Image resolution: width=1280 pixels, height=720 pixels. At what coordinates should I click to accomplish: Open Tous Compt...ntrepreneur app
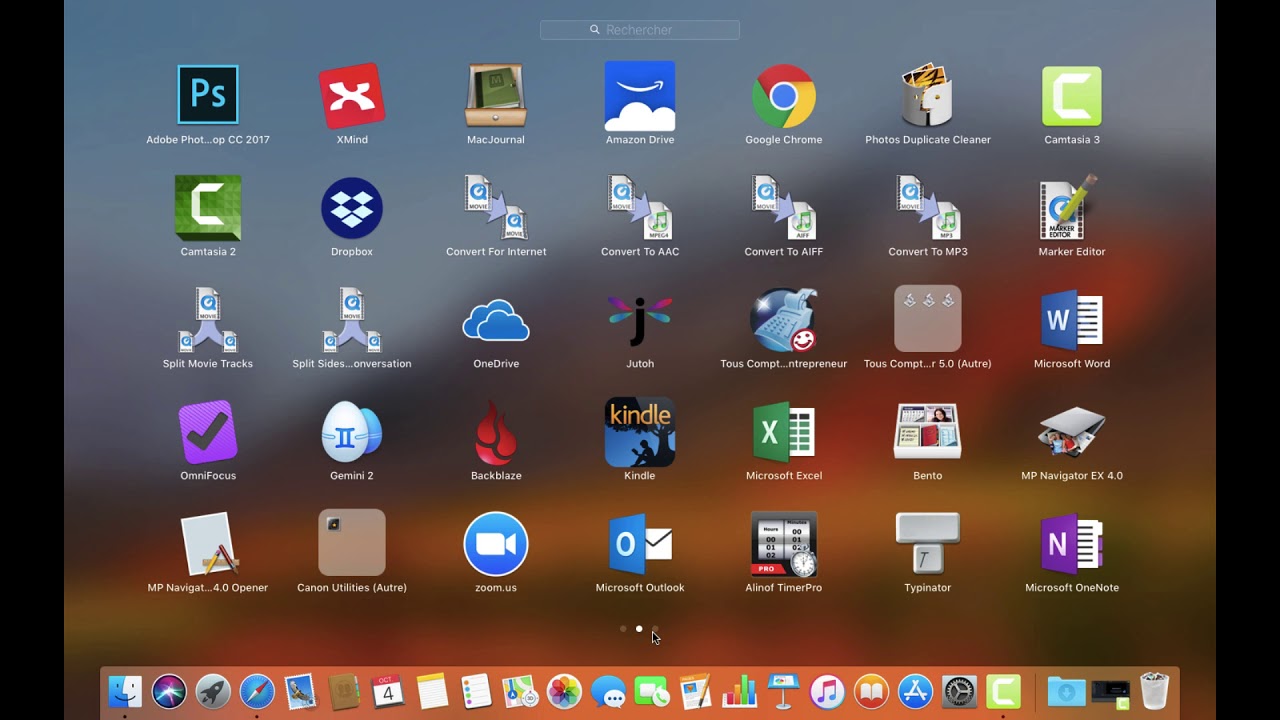(784, 319)
